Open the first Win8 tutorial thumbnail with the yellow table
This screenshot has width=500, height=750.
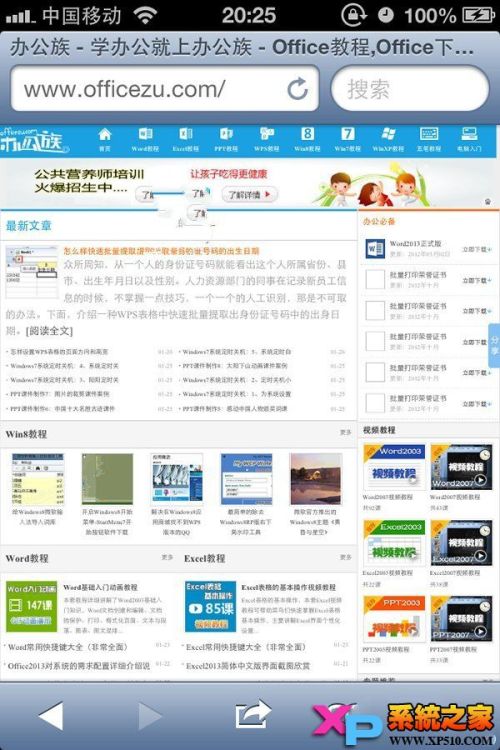[x=37, y=479]
